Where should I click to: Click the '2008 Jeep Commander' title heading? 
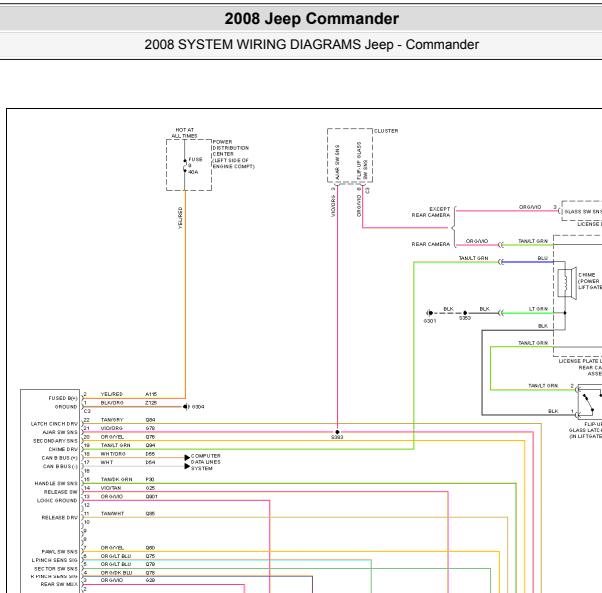[311, 18]
